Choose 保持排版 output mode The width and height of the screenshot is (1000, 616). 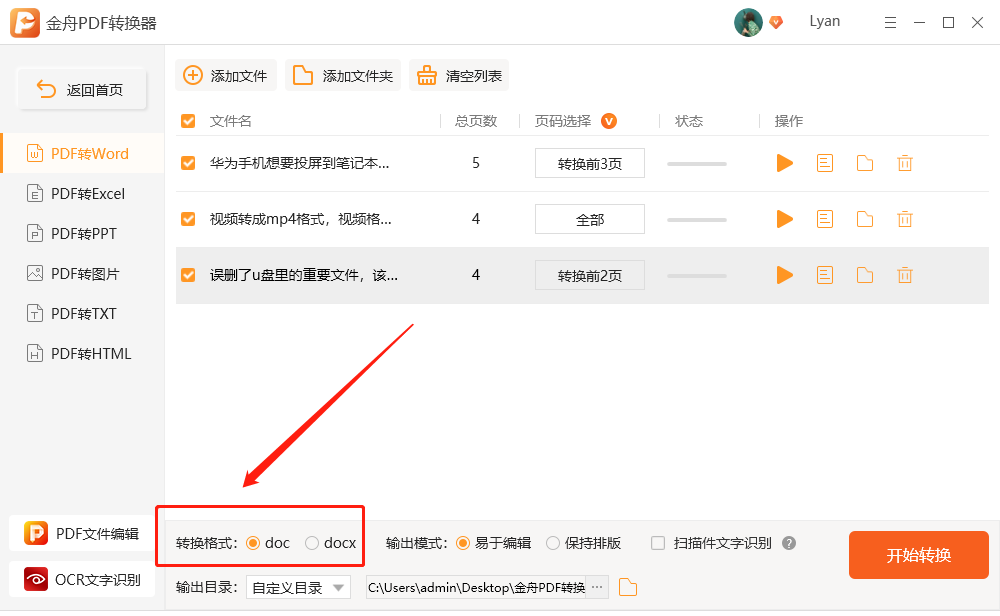pos(553,543)
